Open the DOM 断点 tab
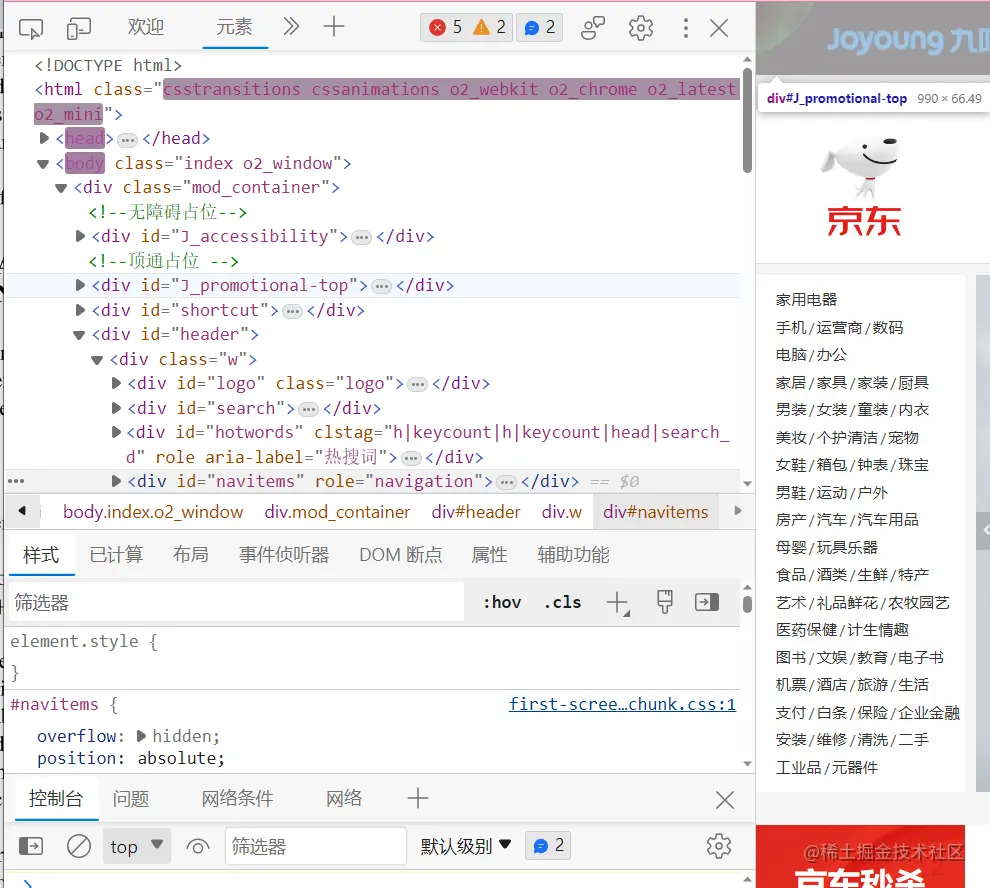The width and height of the screenshot is (990, 888). pyautogui.click(x=401, y=555)
